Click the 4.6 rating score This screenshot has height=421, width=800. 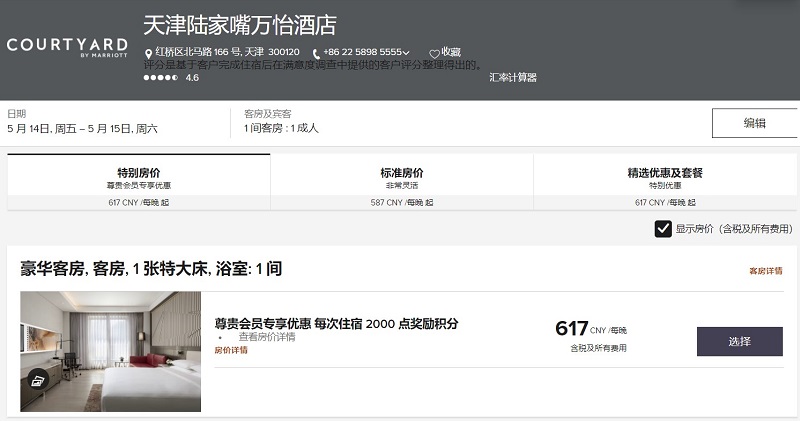point(192,78)
